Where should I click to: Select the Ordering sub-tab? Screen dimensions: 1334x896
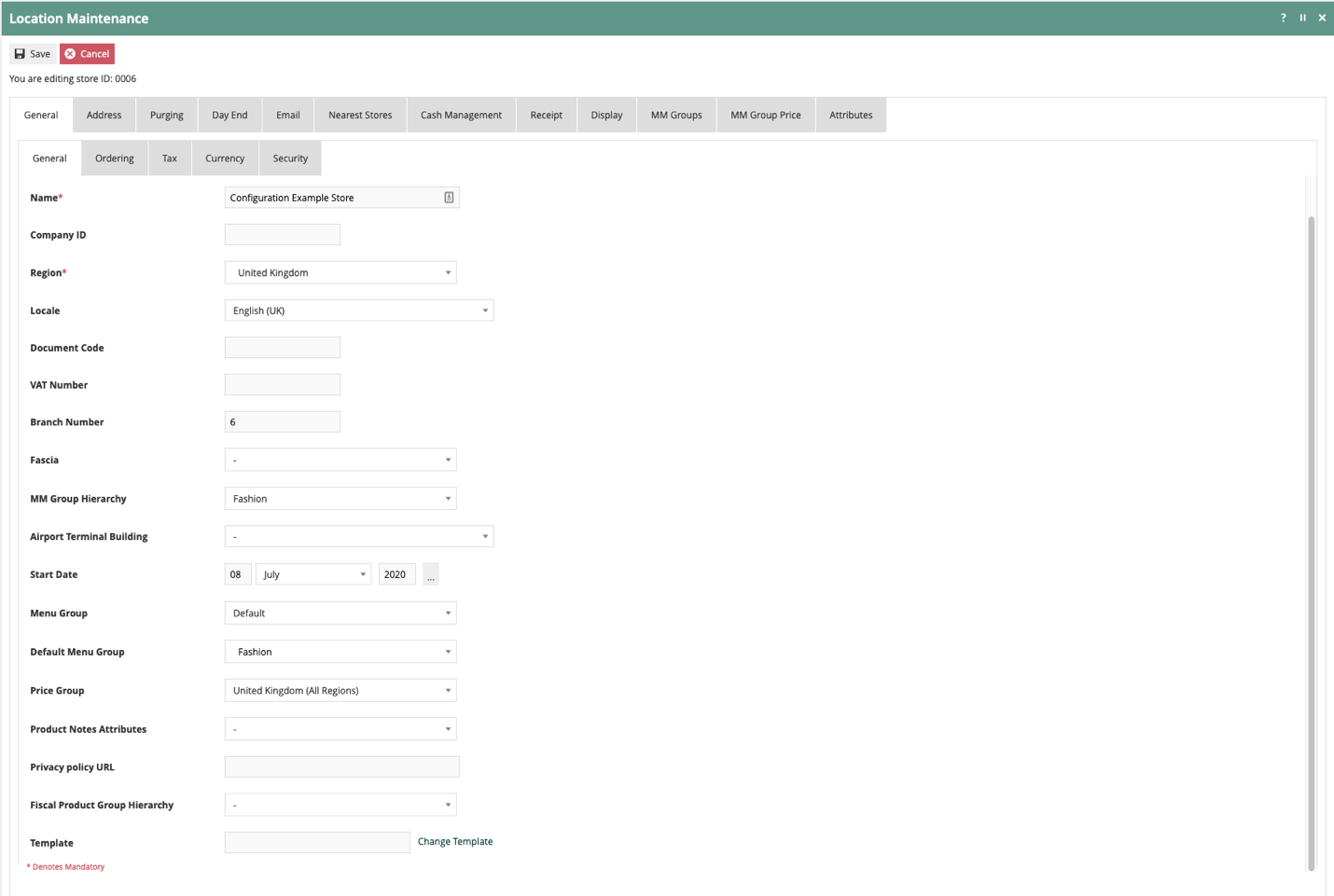pyautogui.click(x=115, y=159)
